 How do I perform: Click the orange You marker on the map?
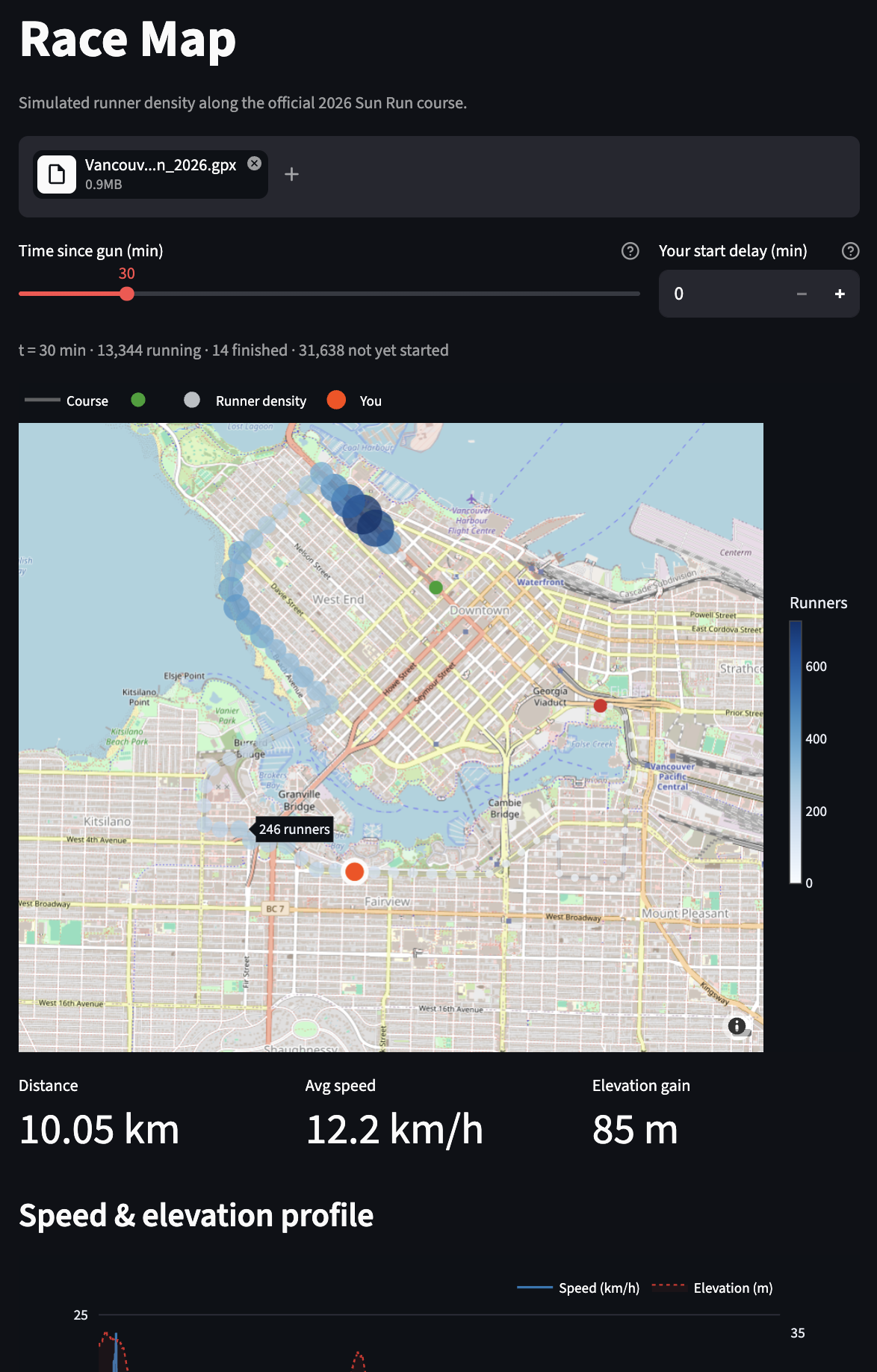355,871
